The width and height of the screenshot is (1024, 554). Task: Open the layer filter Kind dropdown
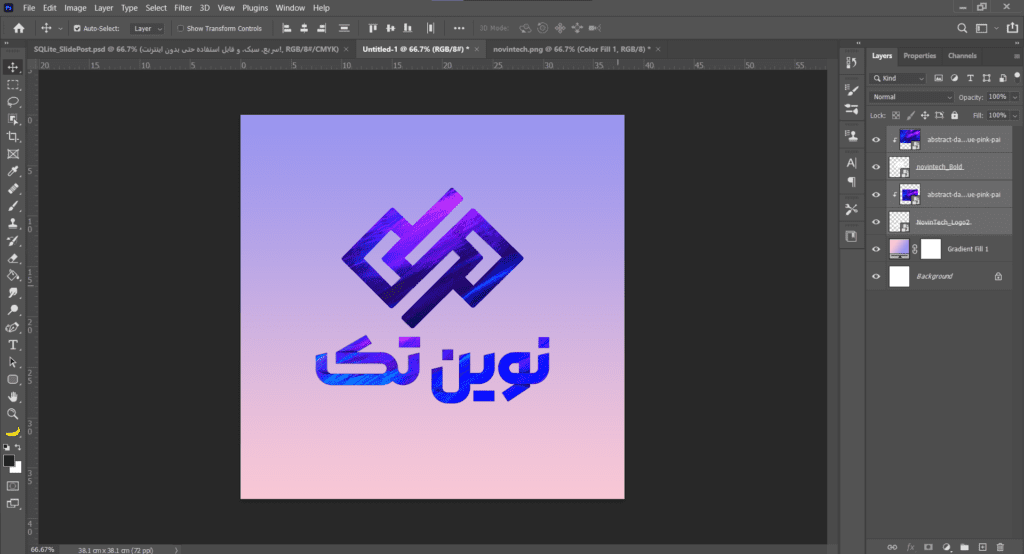(899, 78)
